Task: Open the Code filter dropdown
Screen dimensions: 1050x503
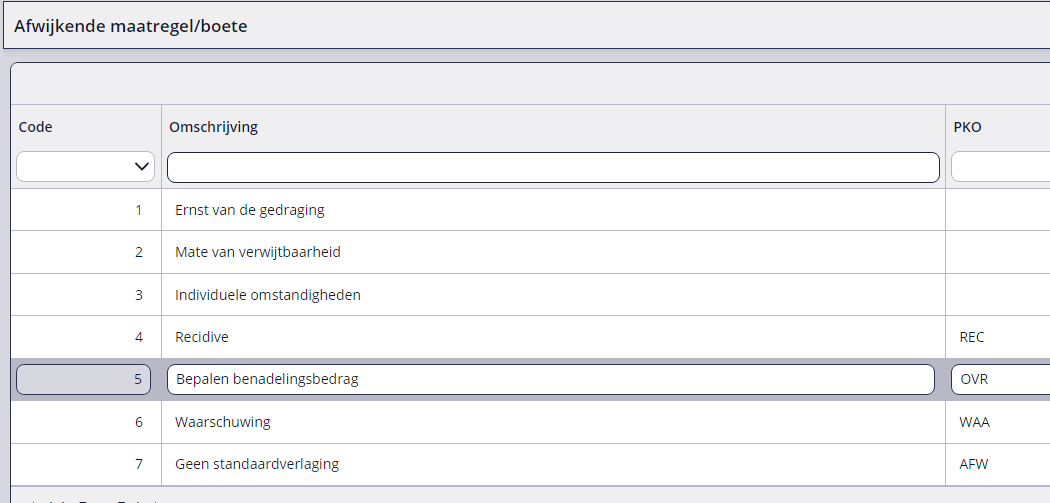Action: [86, 167]
